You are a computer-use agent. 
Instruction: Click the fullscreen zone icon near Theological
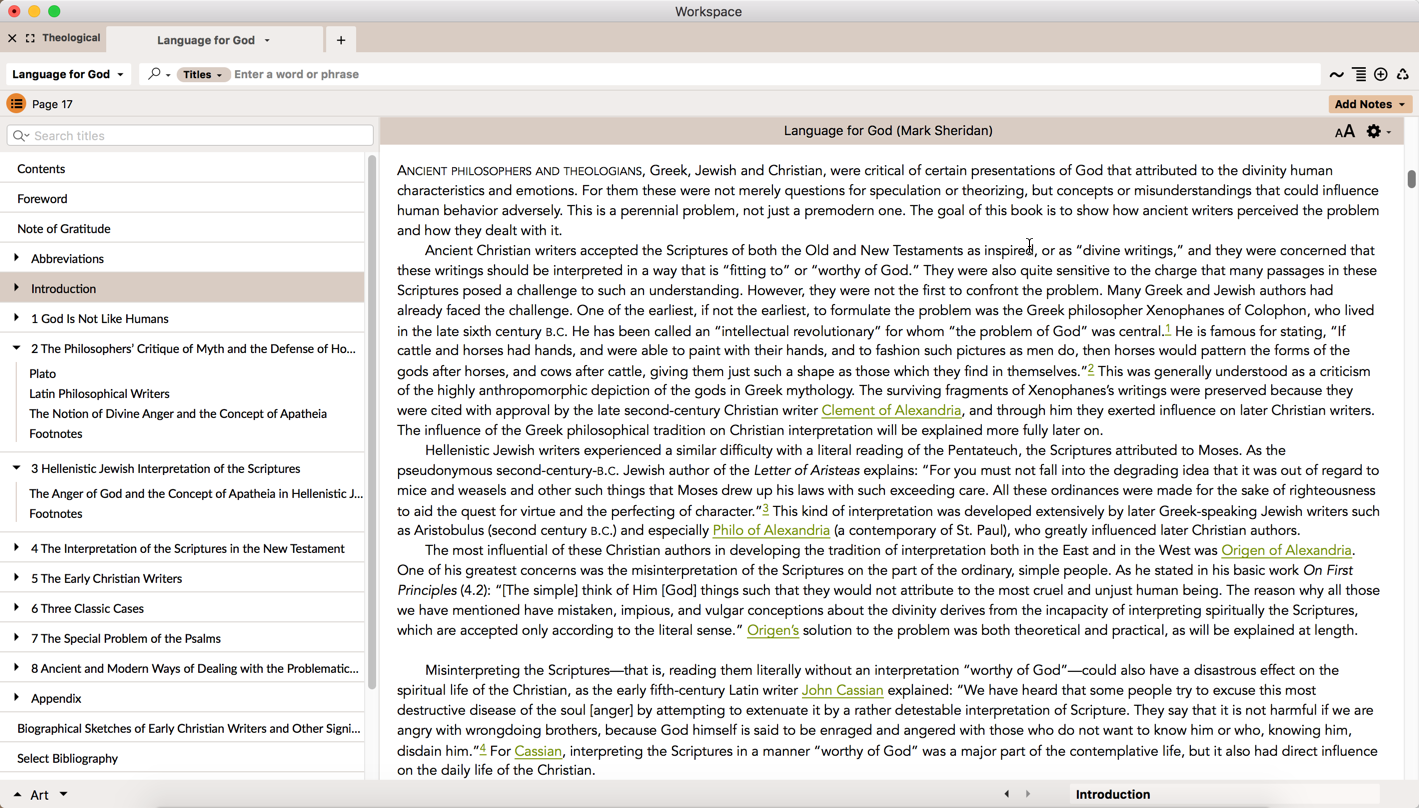pyautogui.click(x=30, y=39)
